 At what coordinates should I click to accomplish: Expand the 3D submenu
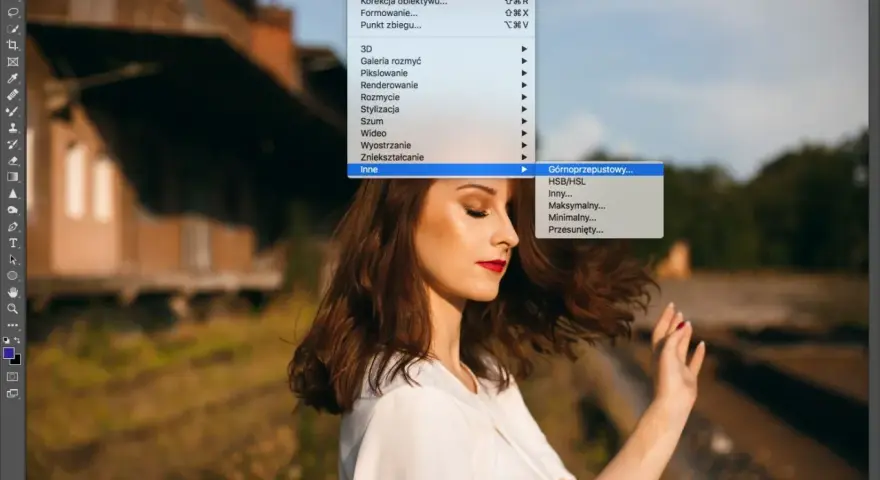pos(441,49)
